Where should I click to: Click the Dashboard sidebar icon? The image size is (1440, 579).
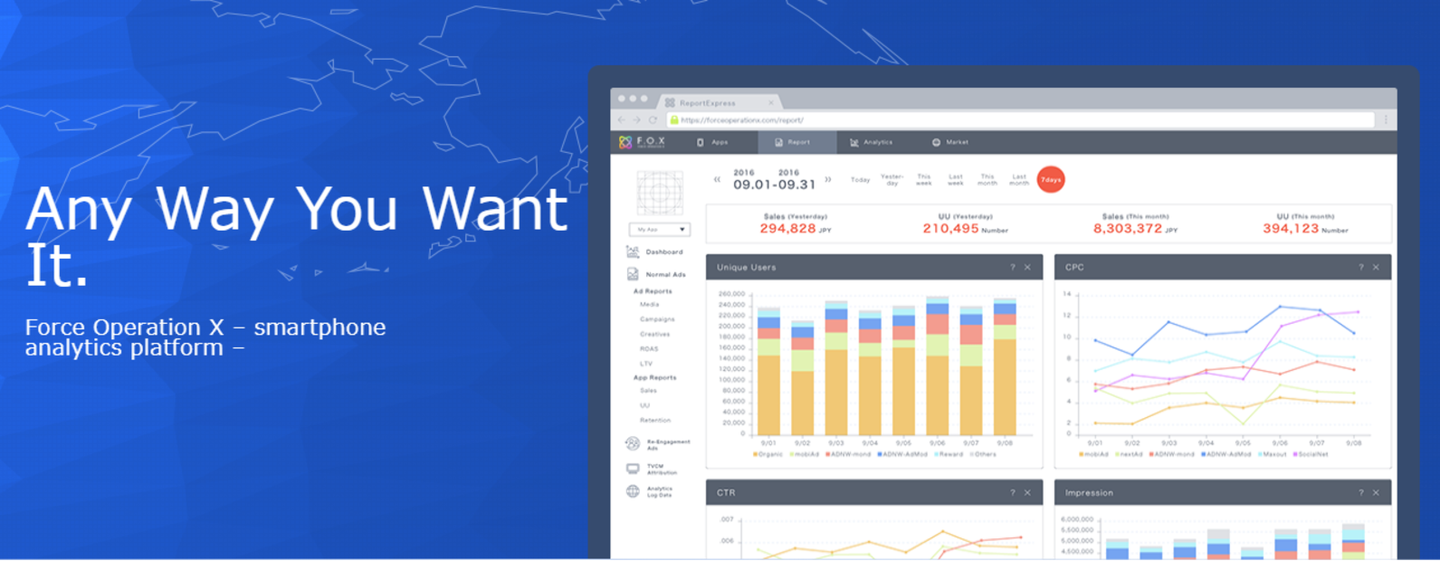click(x=633, y=252)
